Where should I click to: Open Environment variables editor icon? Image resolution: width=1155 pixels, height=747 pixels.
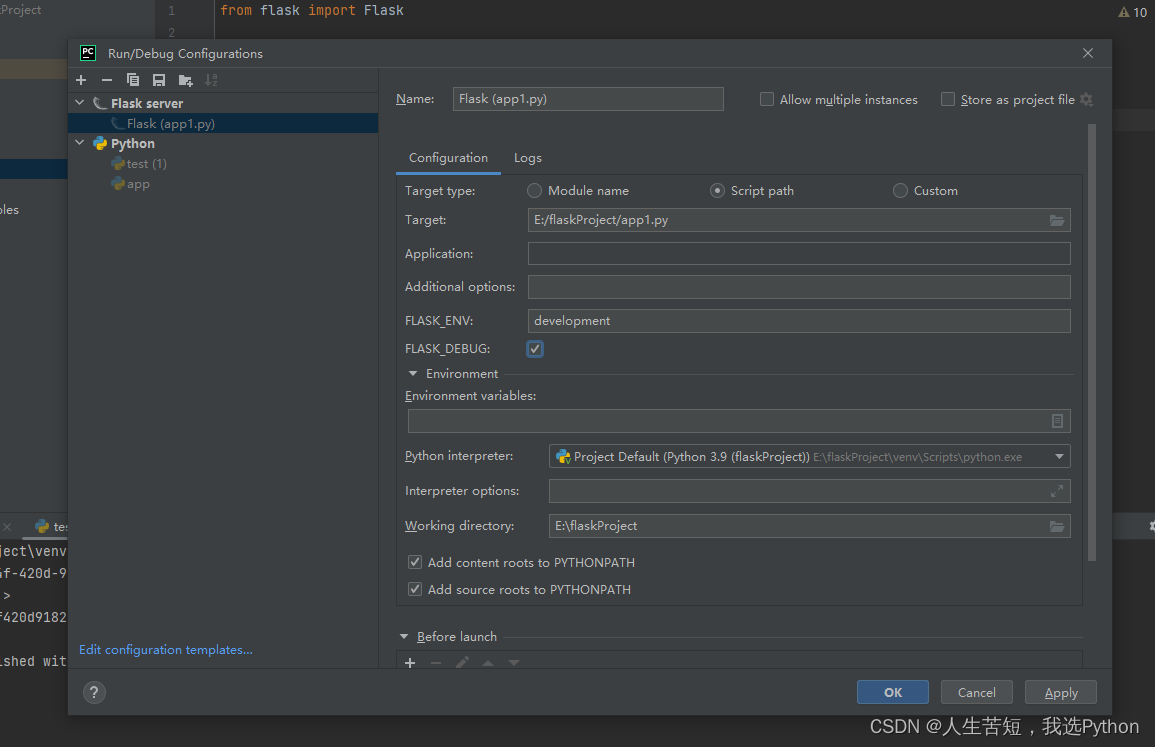point(1057,421)
